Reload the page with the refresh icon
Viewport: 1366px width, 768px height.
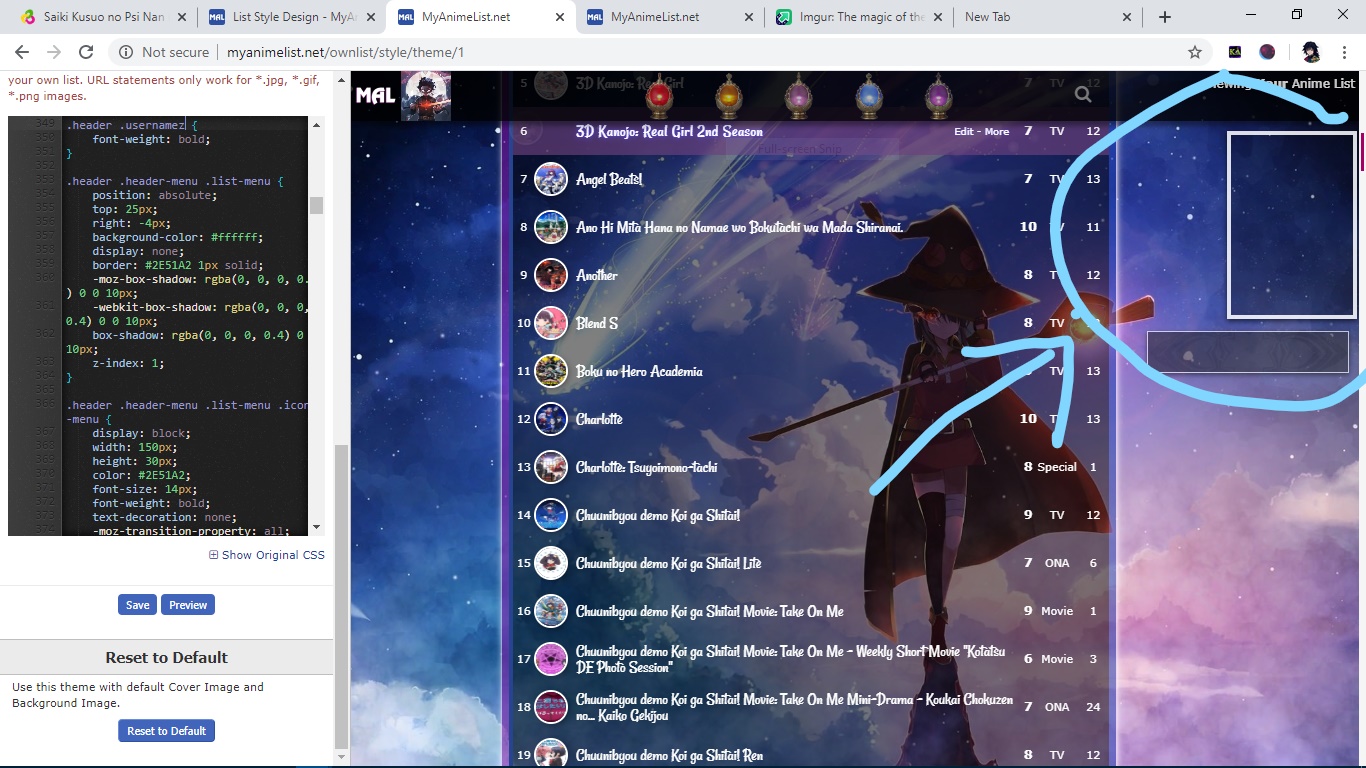click(x=86, y=52)
